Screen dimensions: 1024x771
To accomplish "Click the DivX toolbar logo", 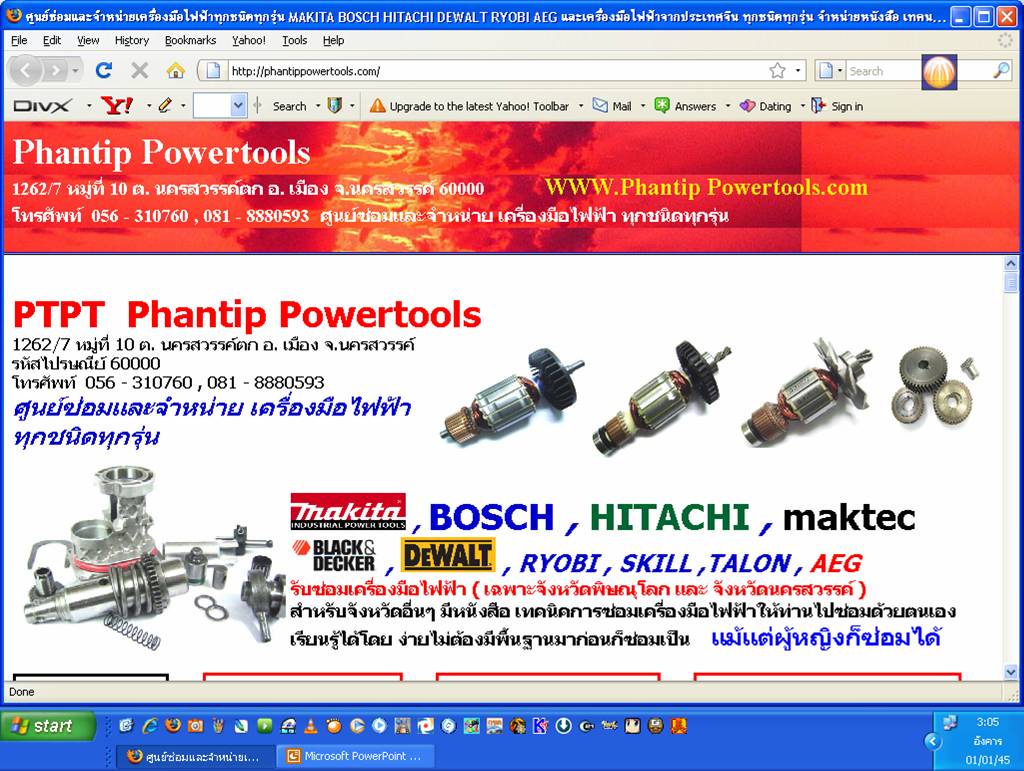I will tap(41, 106).
